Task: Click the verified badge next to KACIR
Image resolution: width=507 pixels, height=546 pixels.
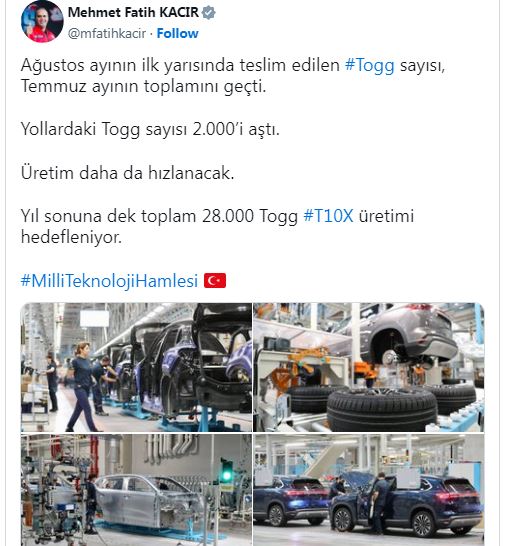Action: coord(209,13)
